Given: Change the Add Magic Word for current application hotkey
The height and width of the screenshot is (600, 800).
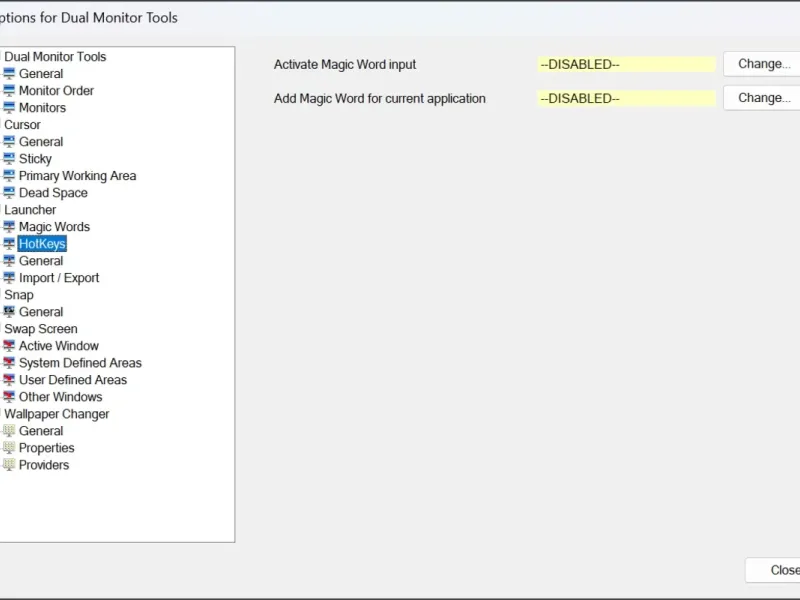Looking at the screenshot, I should point(762,98).
